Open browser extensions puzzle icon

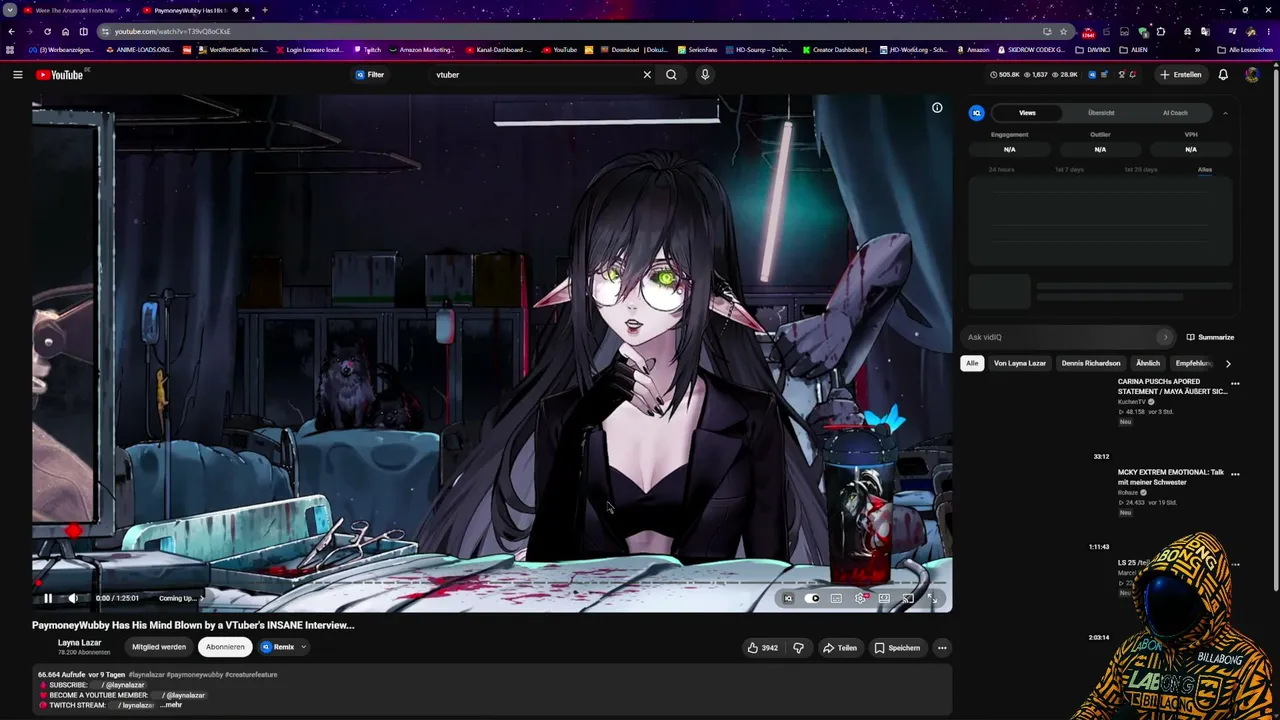pos(1161,31)
